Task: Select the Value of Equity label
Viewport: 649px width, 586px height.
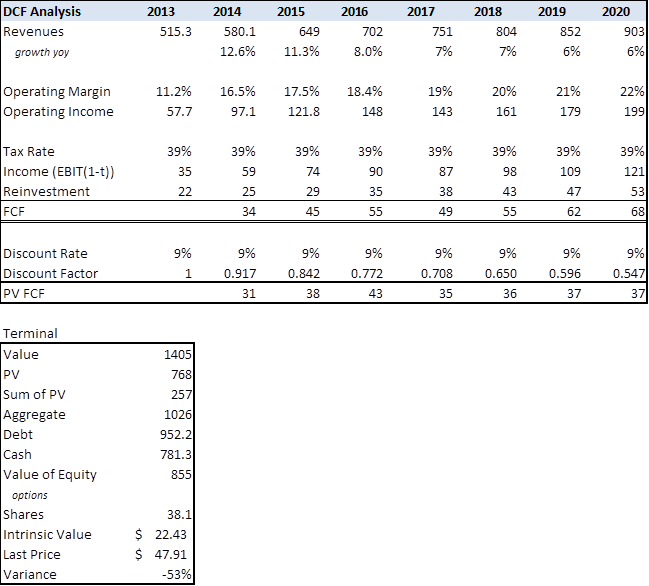Action: tap(50, 475)
